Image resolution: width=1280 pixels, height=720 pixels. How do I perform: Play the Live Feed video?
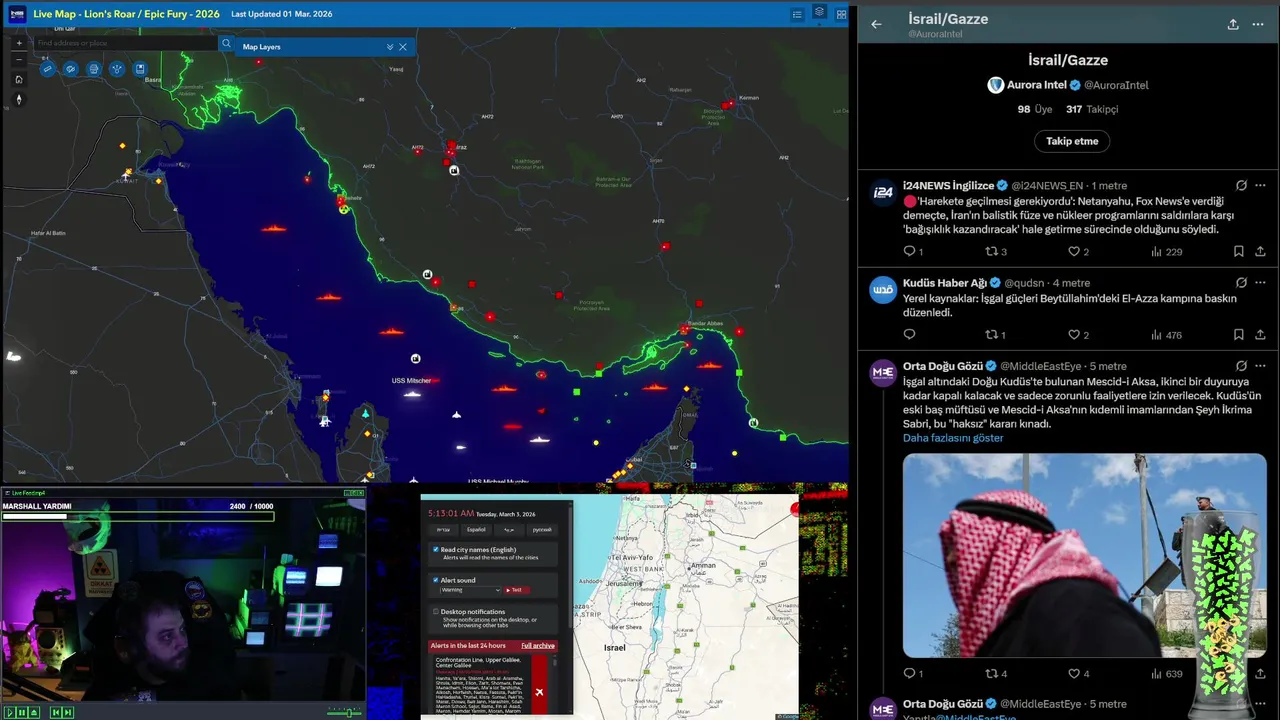[9, 712]
